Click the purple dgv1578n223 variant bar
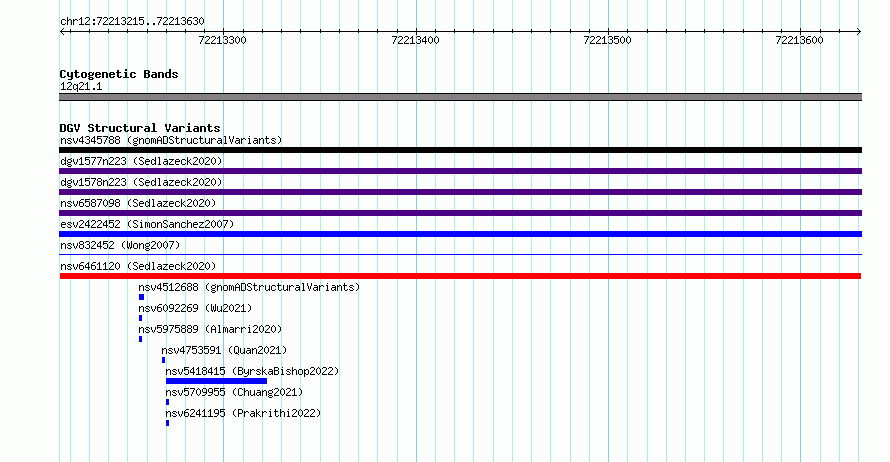This screenshot has height=462, width=890. [x=460, y=192]
